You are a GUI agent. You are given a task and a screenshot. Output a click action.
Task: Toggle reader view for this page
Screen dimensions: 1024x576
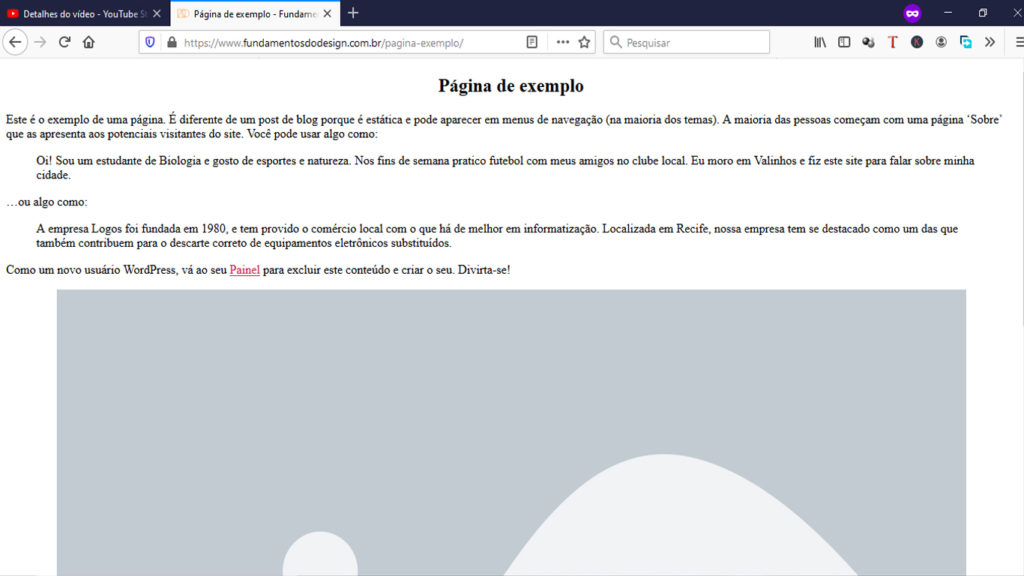532,42
